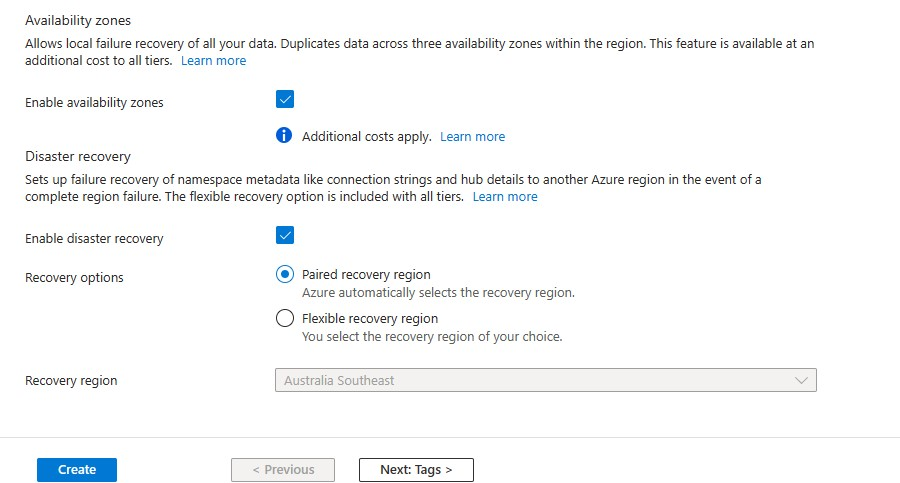Click the Previous button
Screen dimensions: 900x483
[x=283, y=470]
